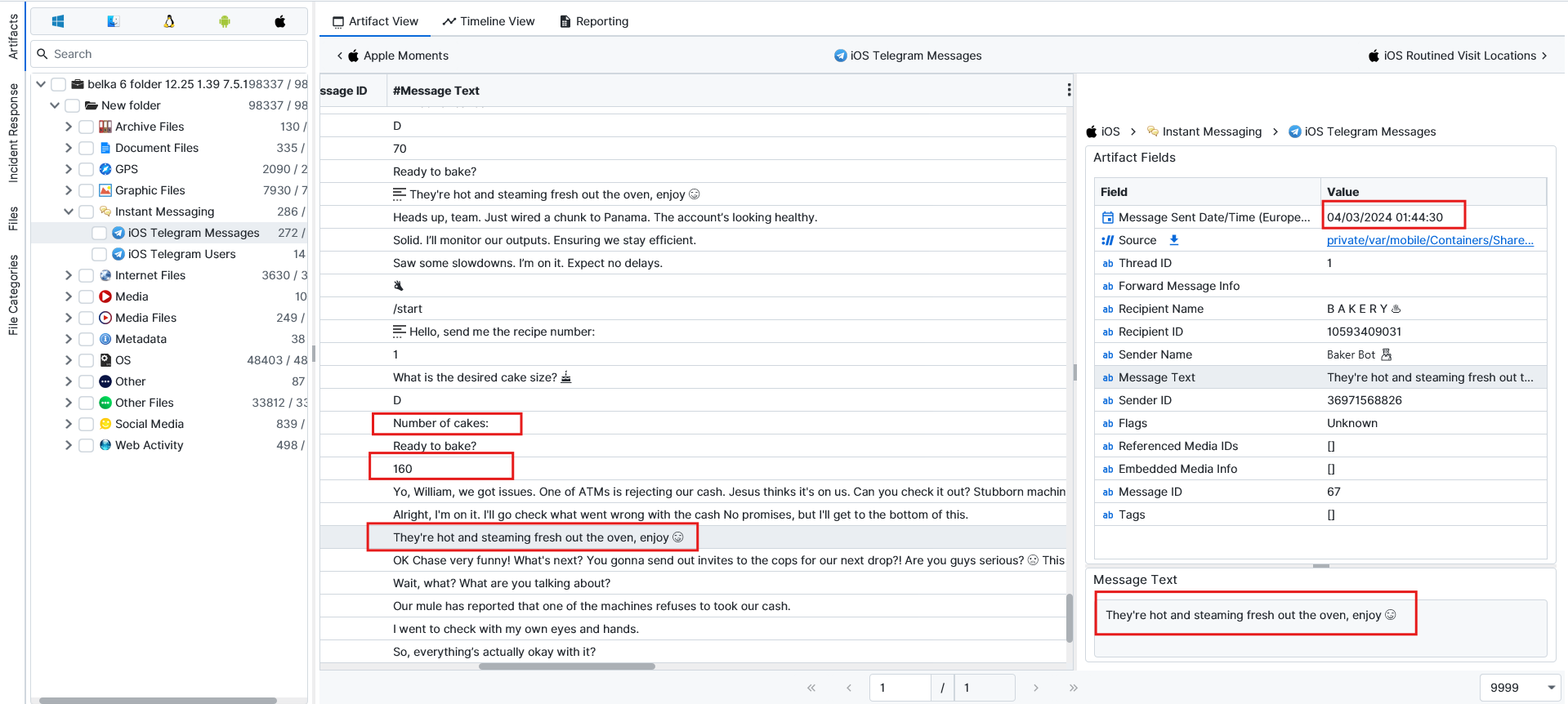Open the message table column options menu

pos(1069,91)
